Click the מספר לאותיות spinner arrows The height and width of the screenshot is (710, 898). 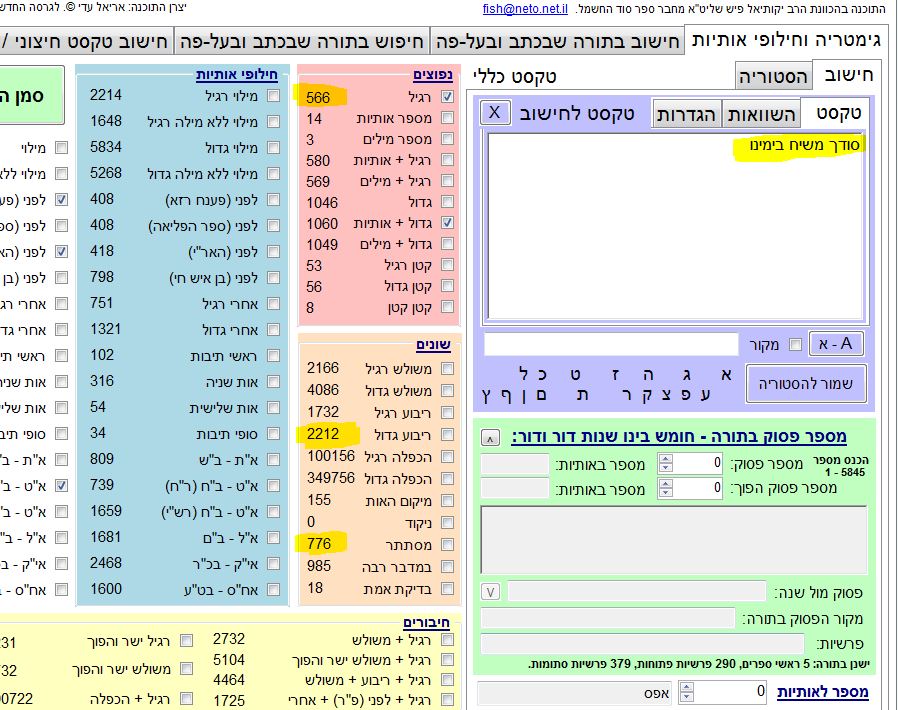(x=687, y=692)
